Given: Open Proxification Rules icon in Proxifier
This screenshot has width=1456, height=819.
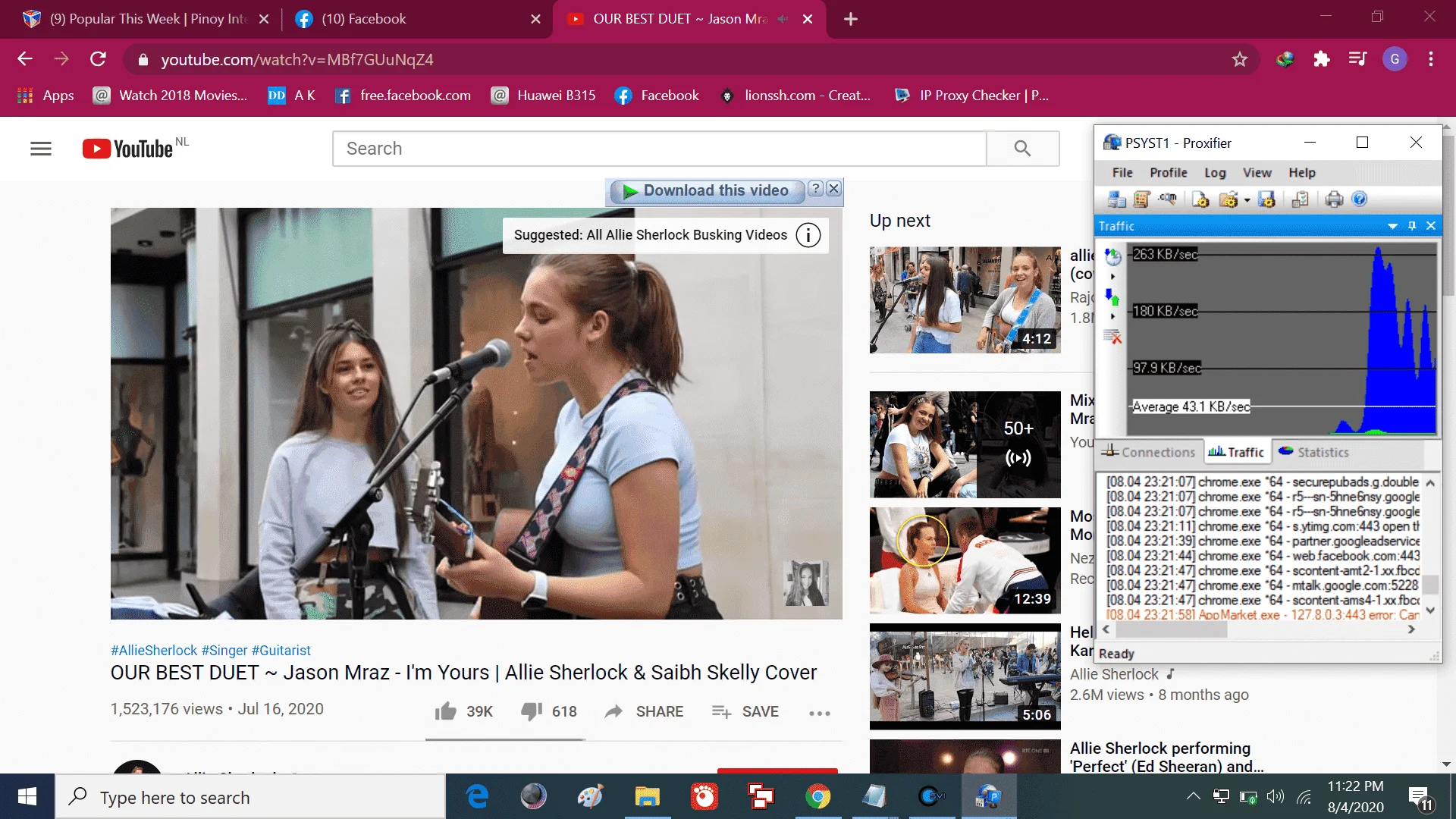Looking at the screenshot, I should (1142, 199).
